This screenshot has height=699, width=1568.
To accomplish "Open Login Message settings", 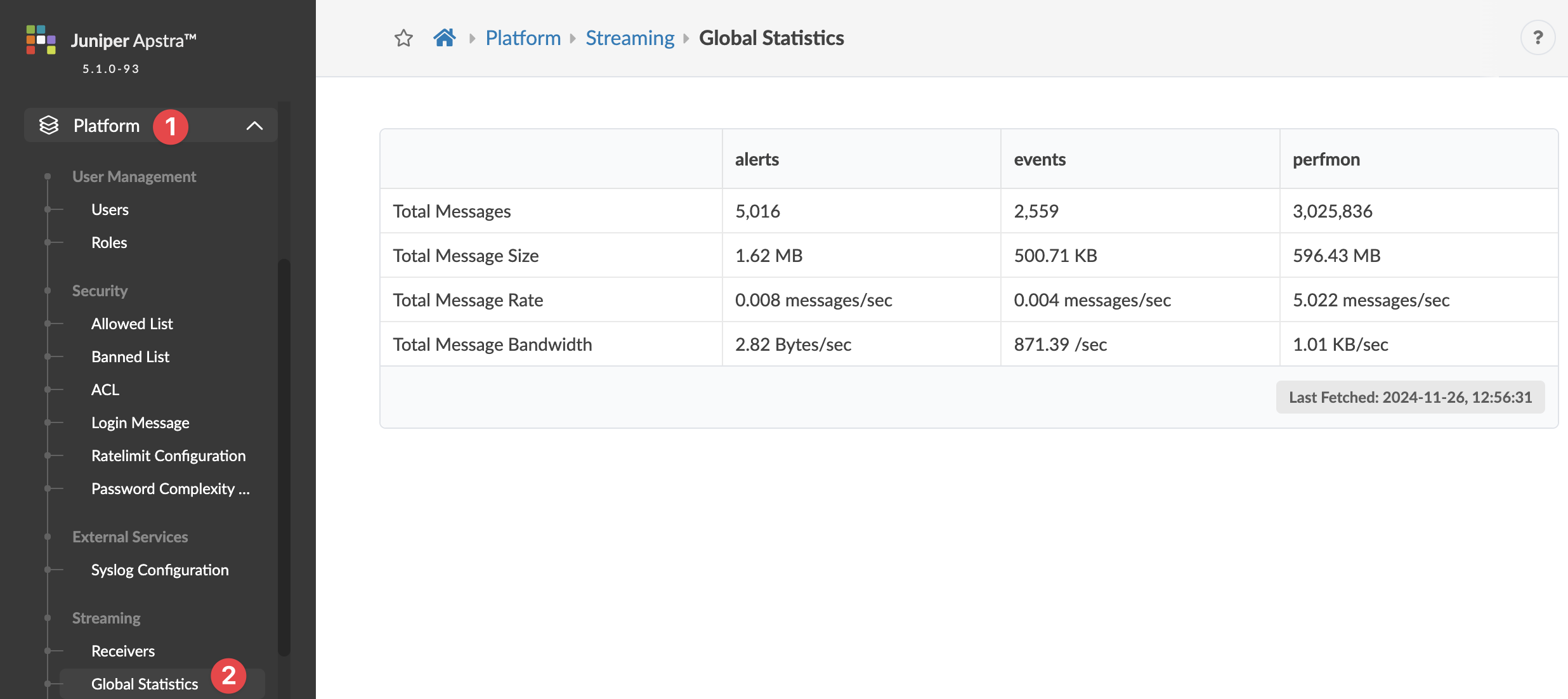I will tap(140, 422).
